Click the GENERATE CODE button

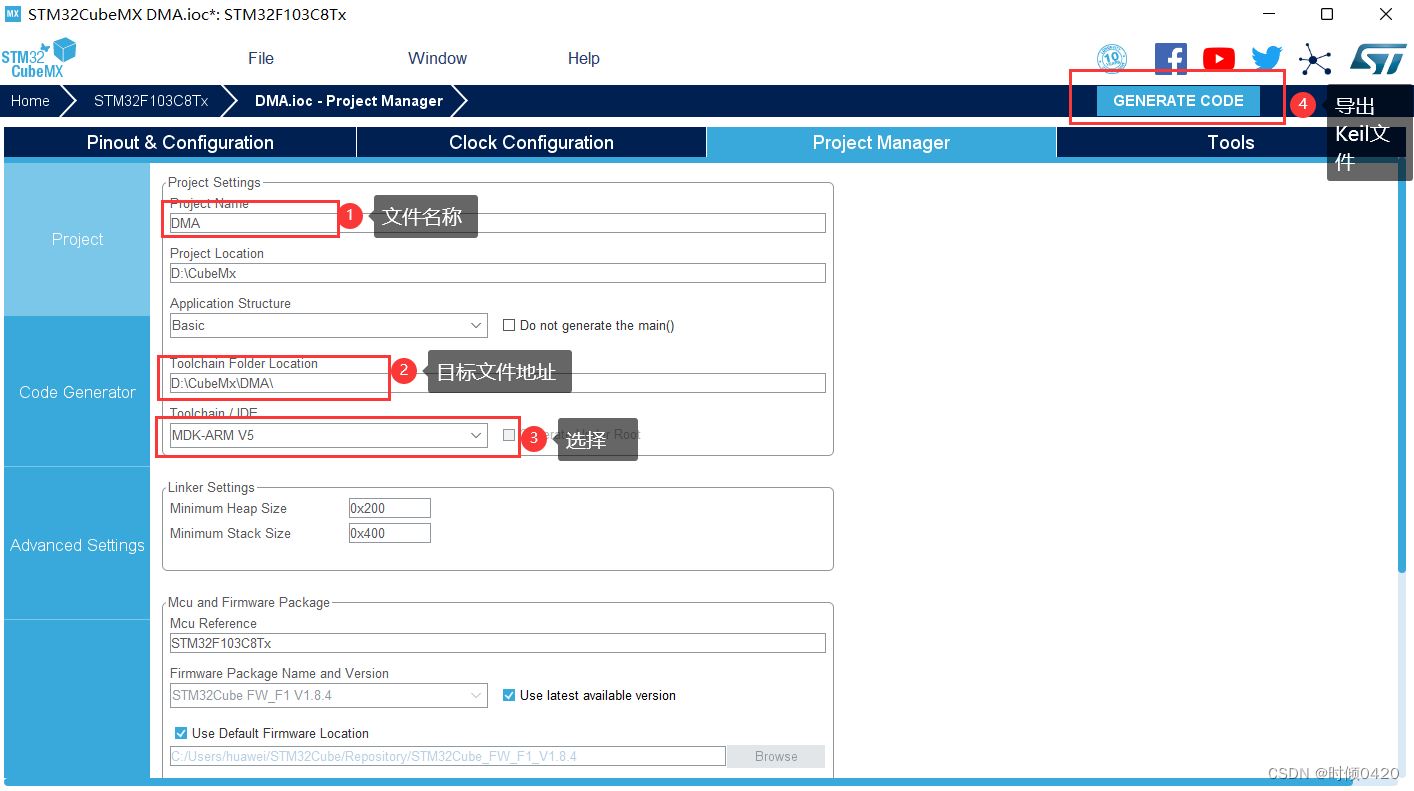(x=1178, y=101)
